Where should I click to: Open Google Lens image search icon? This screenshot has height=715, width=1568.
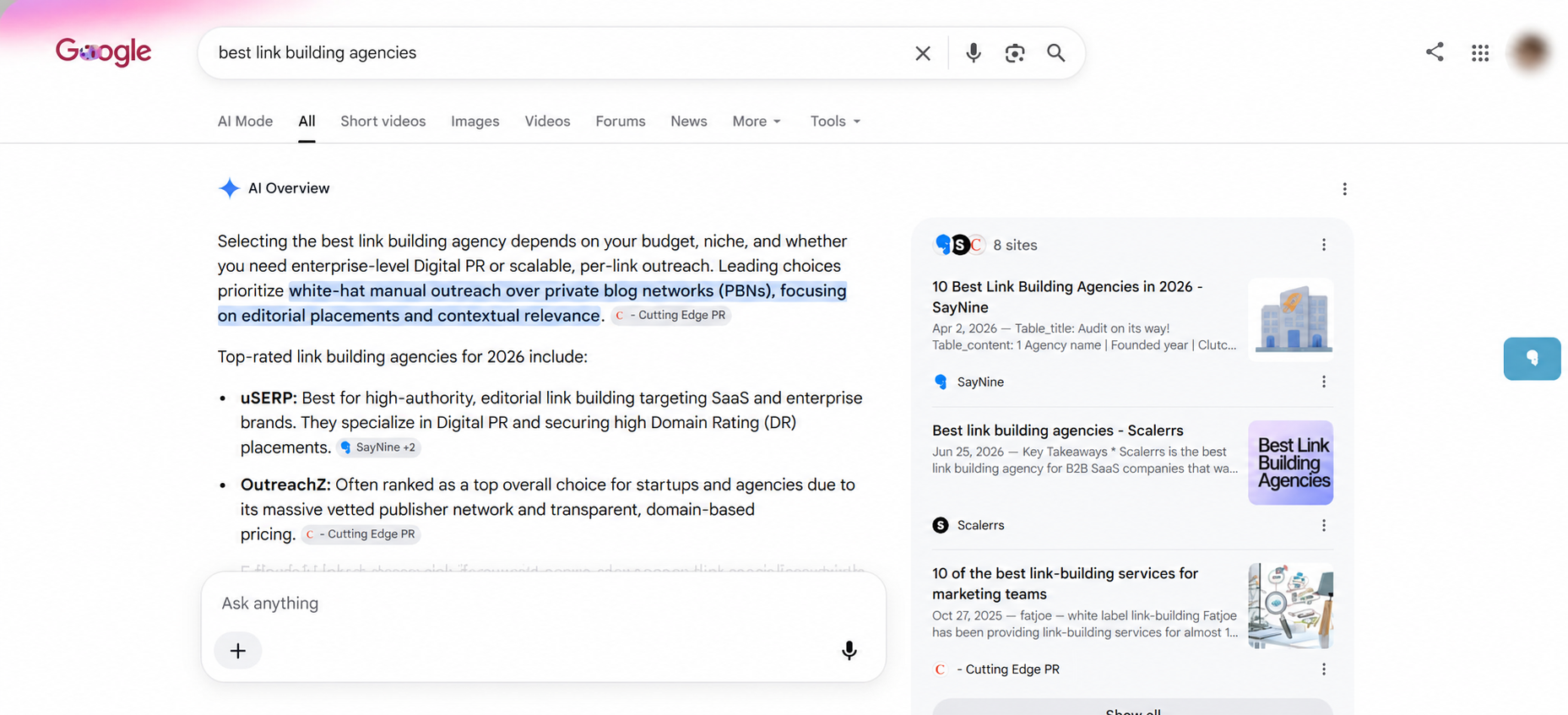click(1015, 53)
